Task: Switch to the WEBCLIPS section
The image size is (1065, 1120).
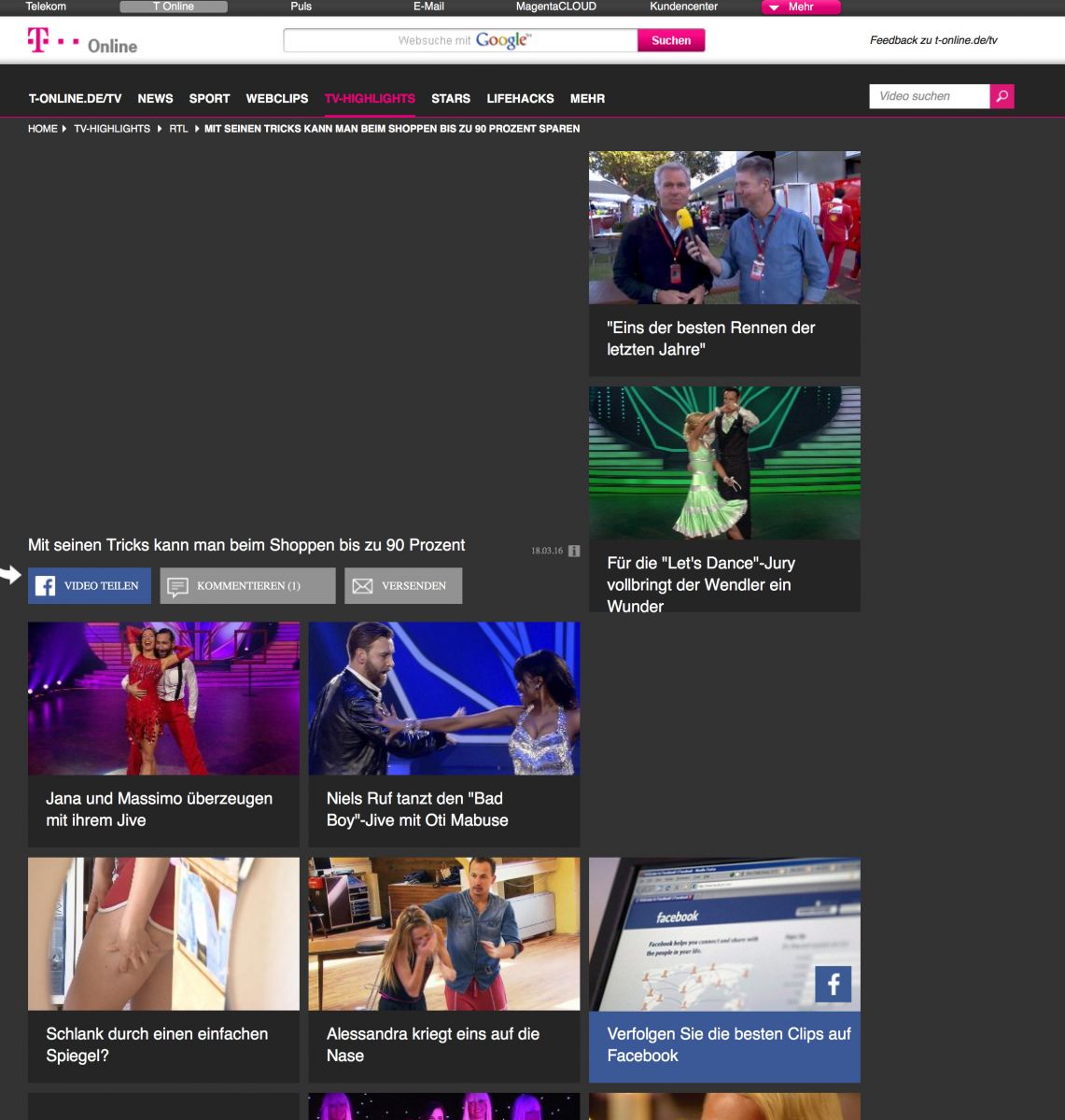Action: pos(276,98)
